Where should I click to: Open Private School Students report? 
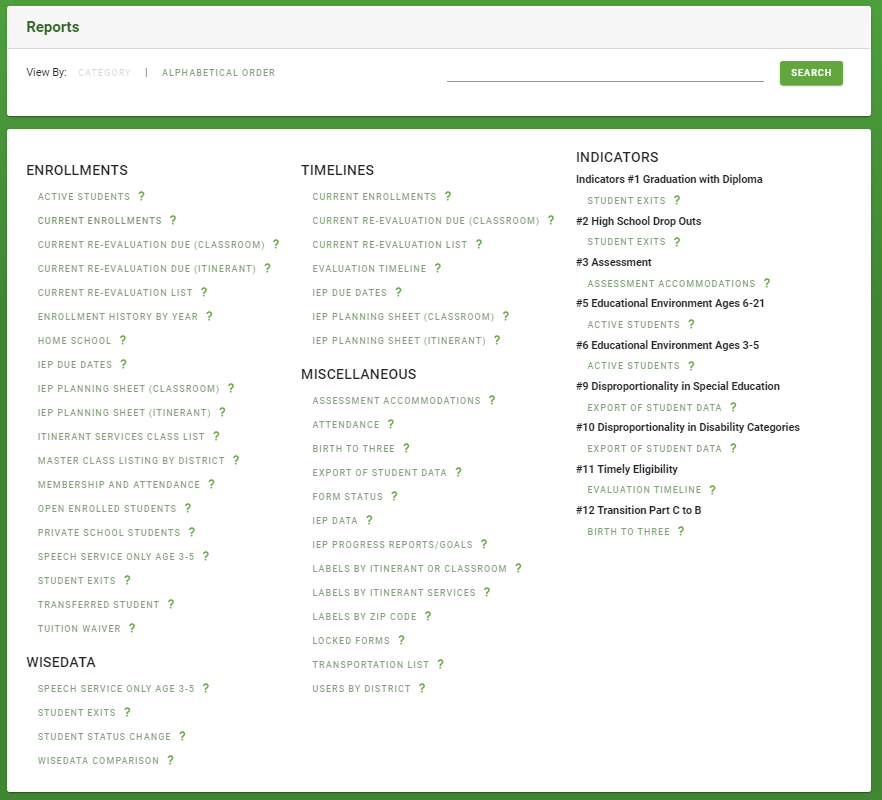[109, 532]
